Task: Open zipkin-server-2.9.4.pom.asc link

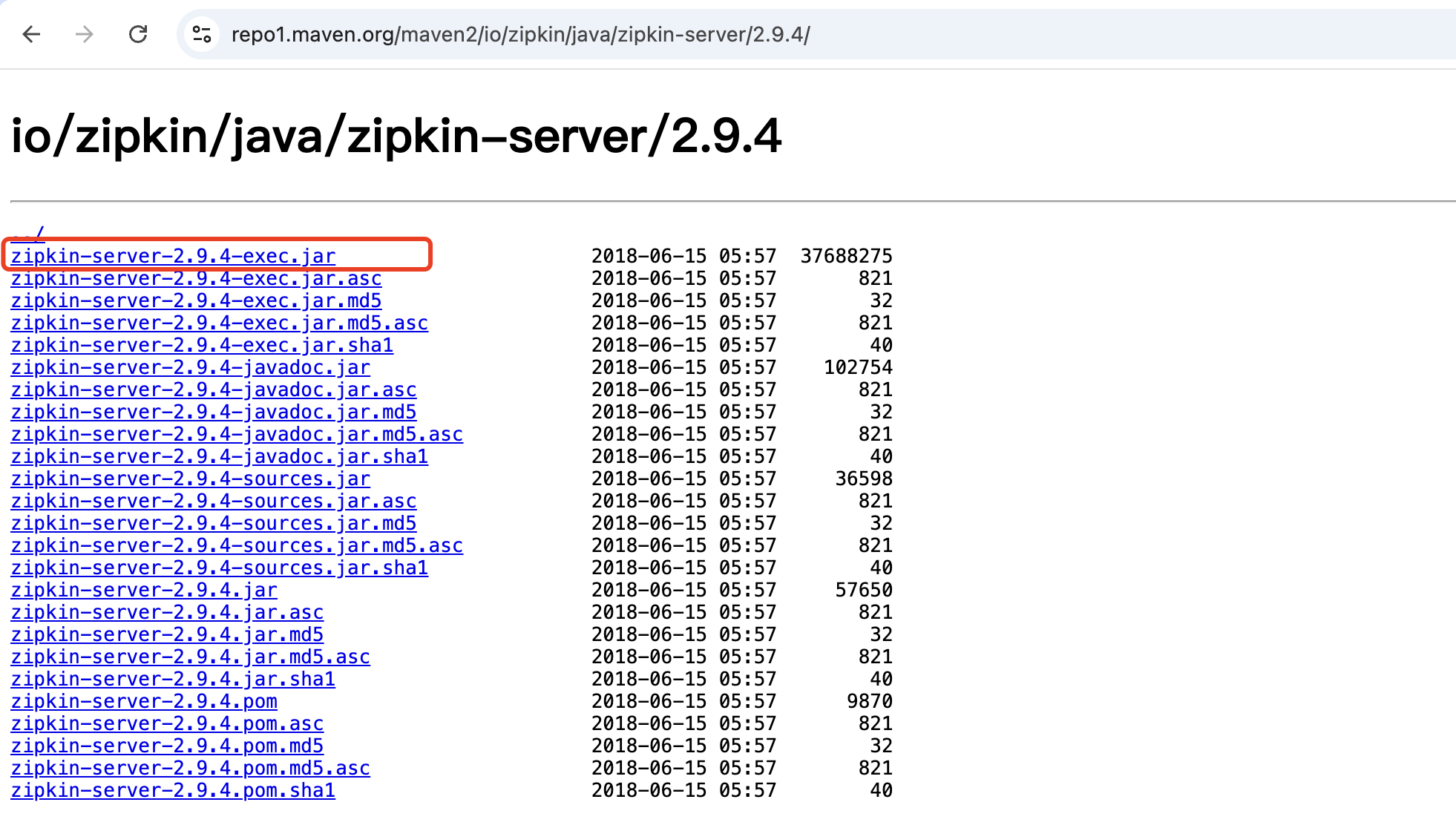Action: [x=167, y=723]
